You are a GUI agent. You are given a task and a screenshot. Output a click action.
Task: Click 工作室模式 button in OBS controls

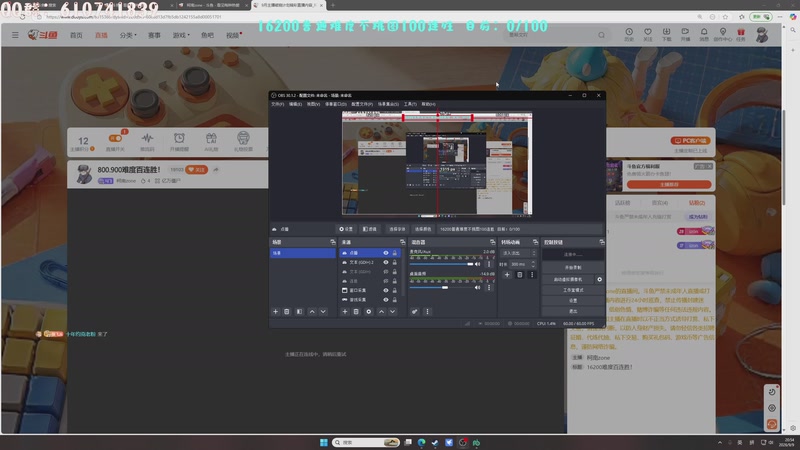(573, 290)
